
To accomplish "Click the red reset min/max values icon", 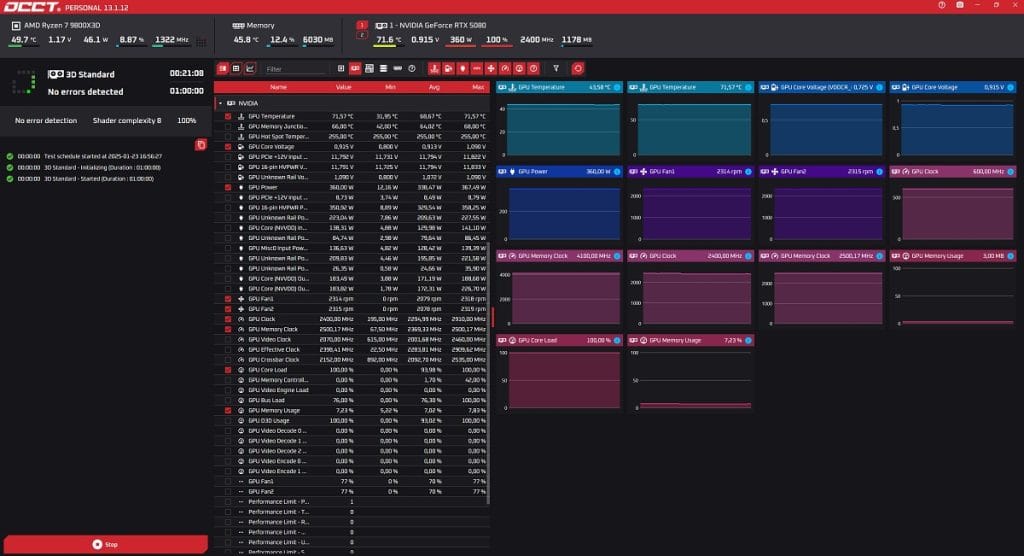I will [578, 69].
